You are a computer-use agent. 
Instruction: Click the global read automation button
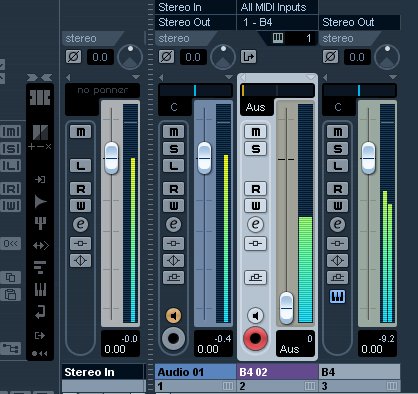pyautogui.click(x=11, y=189)
